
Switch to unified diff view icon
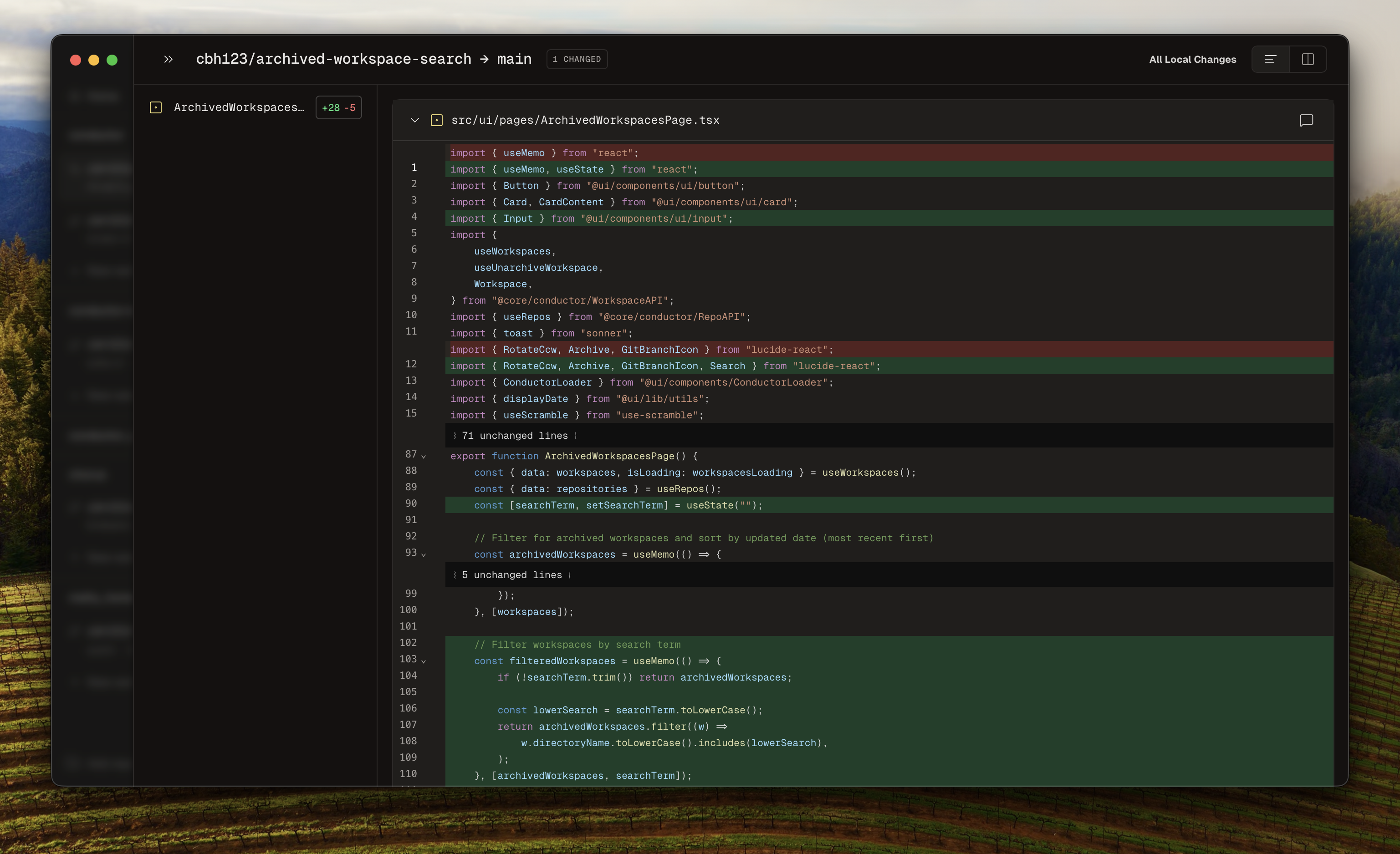[x=1271, y=59]
